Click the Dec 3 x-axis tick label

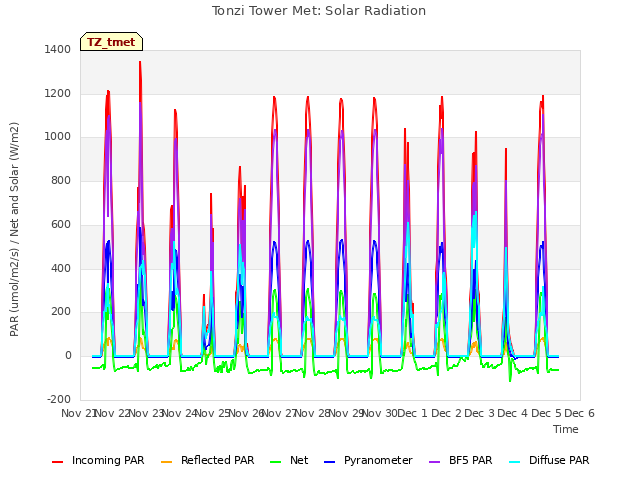480,413
